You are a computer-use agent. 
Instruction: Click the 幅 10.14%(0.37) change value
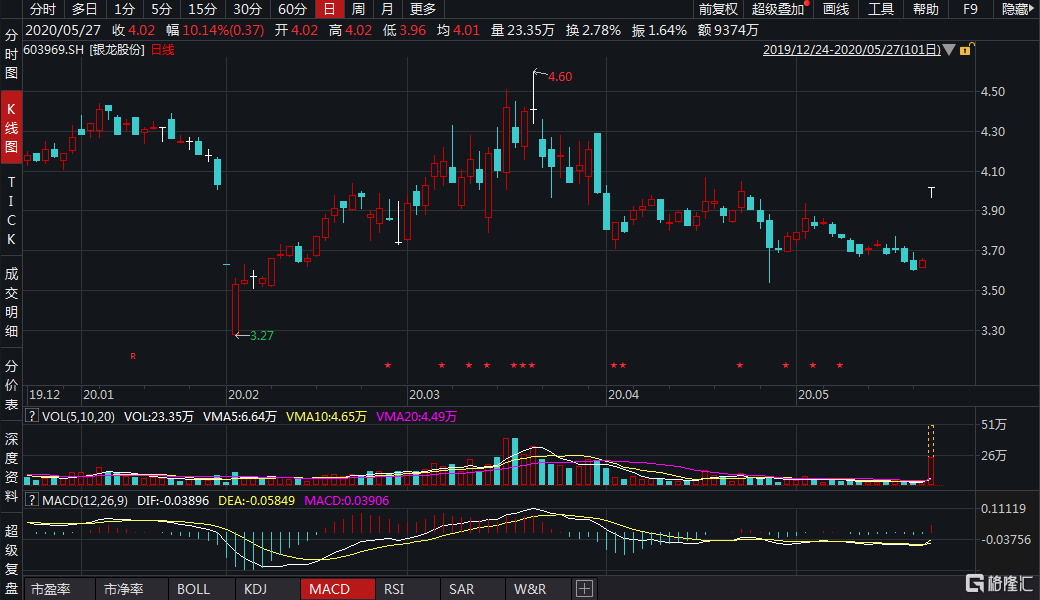click(215, 30)
